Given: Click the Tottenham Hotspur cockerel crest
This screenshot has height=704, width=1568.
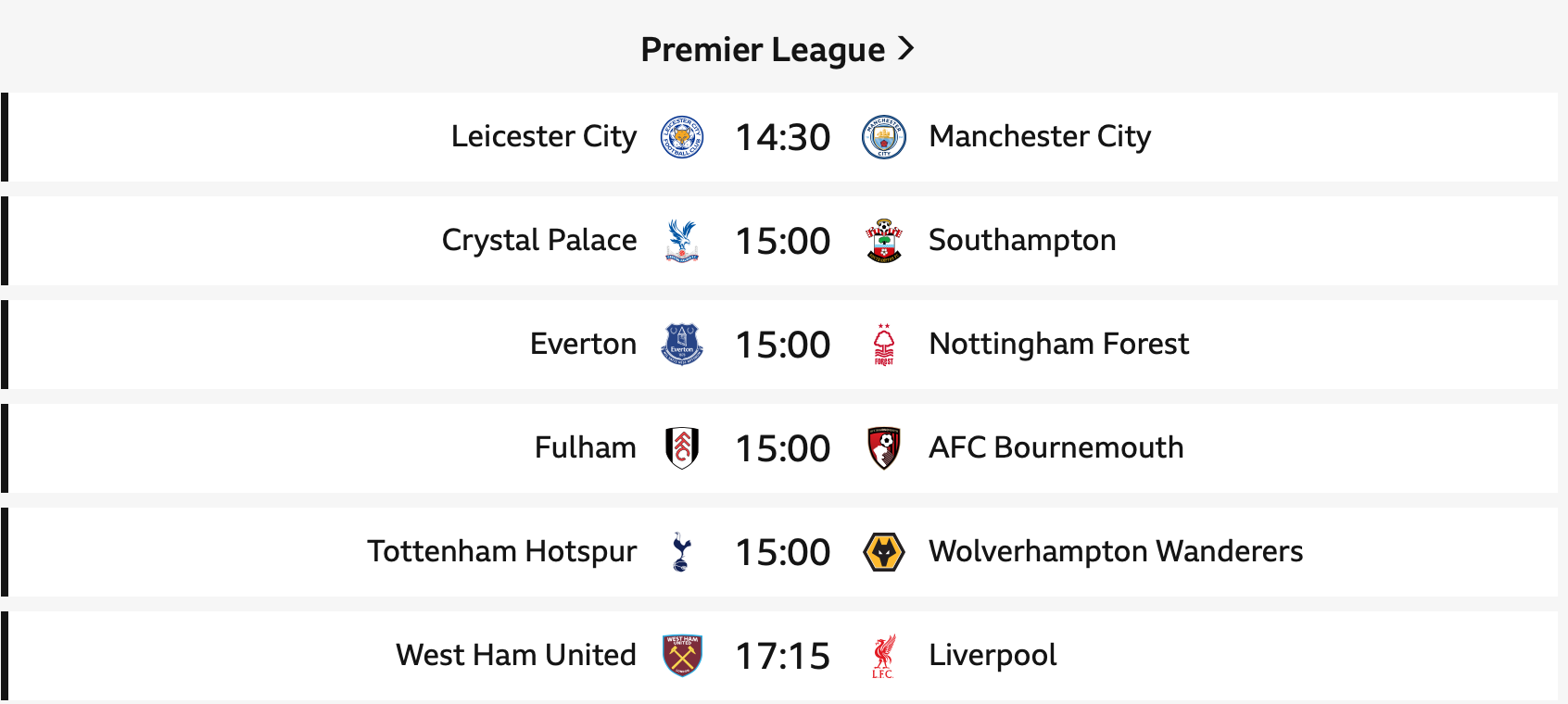Looking at the screenshot, I should pyautogui.click(x=682, y=552).
